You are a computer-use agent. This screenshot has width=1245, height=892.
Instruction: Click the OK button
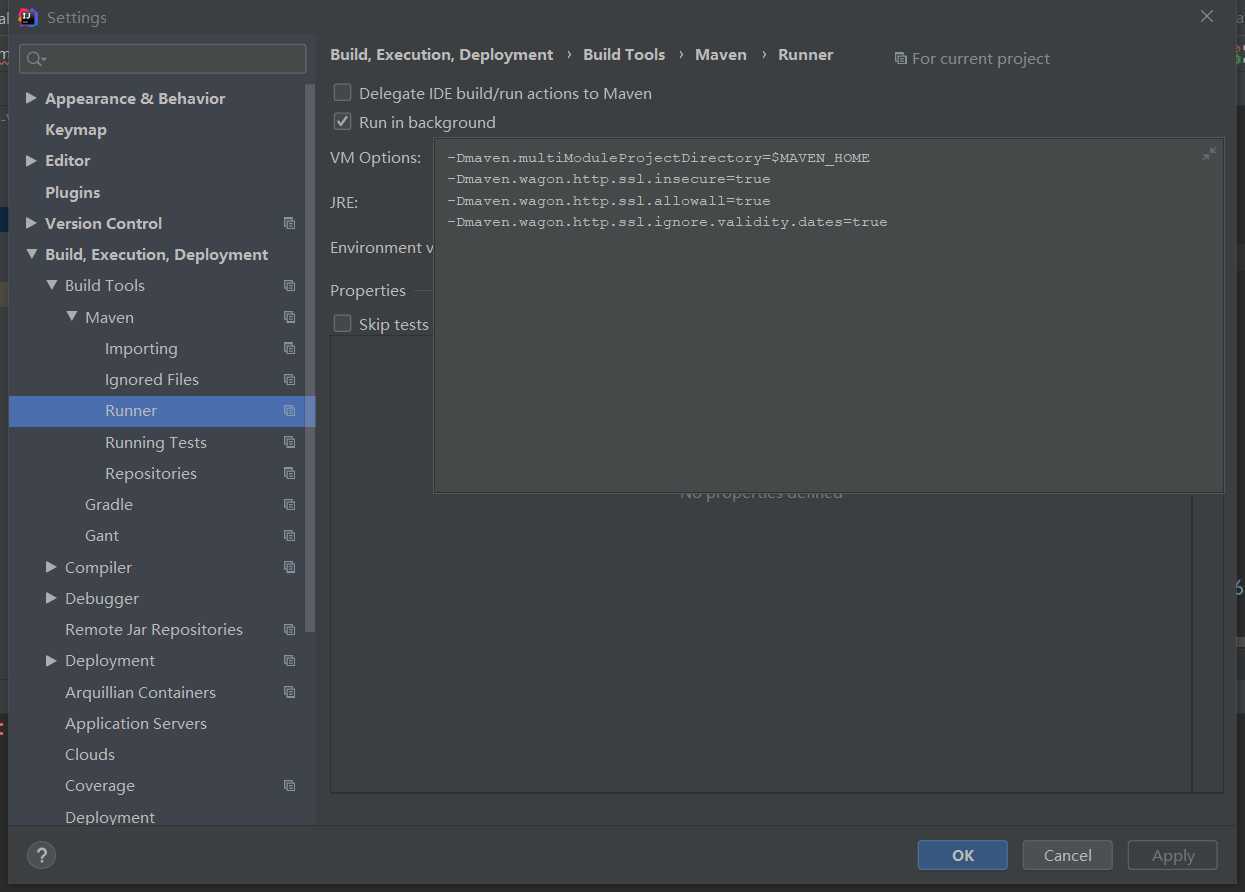tap(963, 855)
